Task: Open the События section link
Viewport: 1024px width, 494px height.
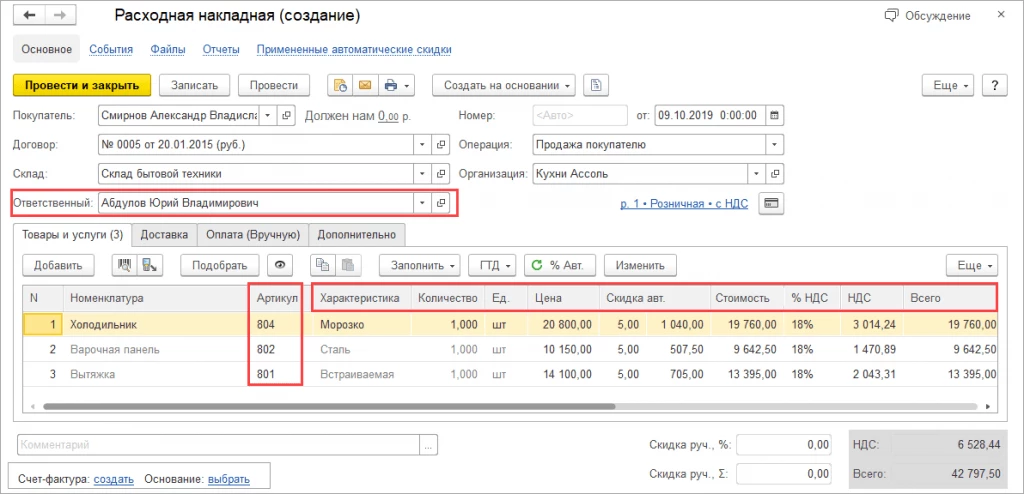Action: pos(111,49)
